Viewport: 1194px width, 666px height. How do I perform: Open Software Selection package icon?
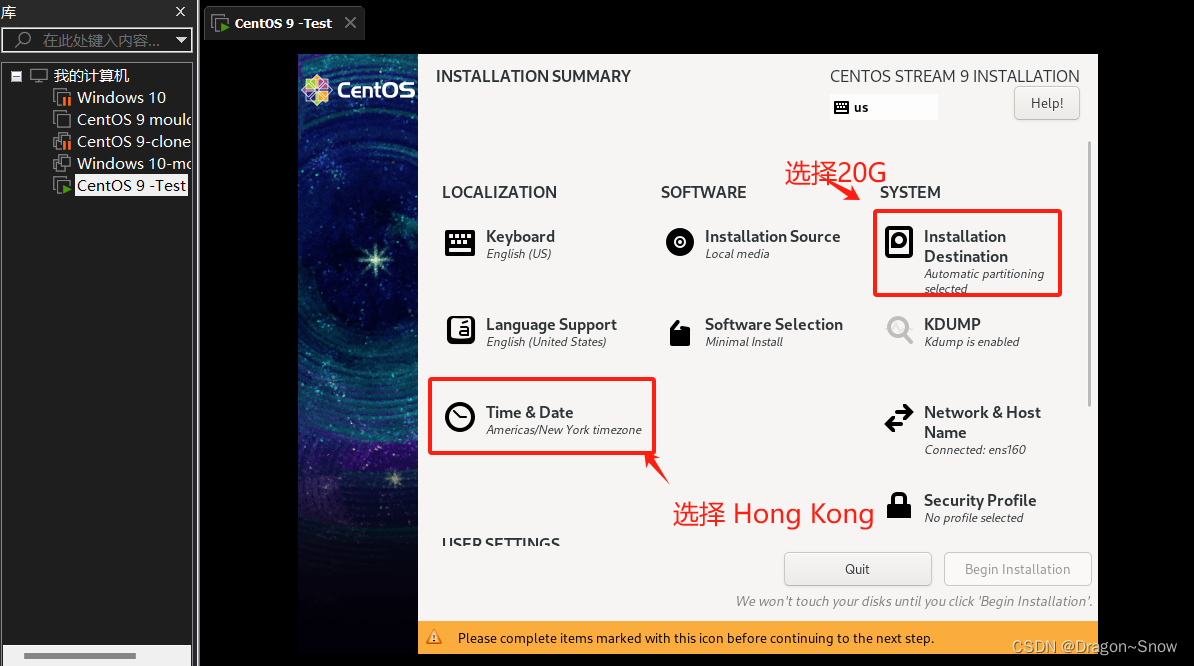coord(680,333)
